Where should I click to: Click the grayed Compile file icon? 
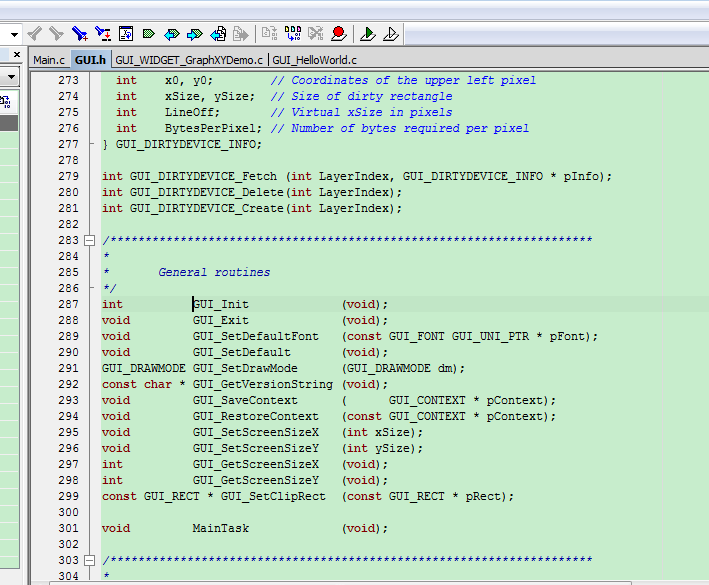(x=269, y=34)
